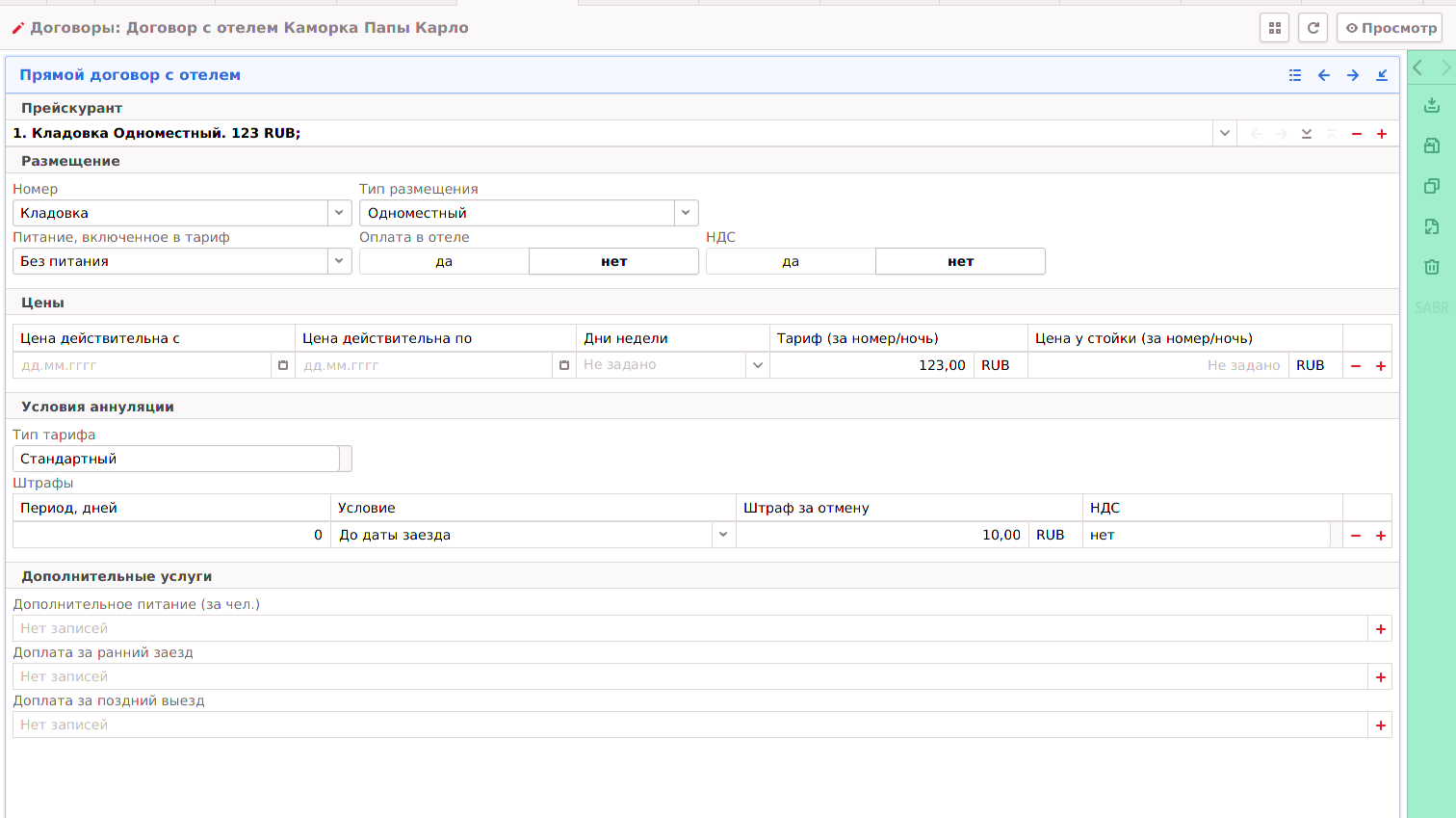Go to next section with blue right arrow
The image size is (1456, 818).
coord(1353,75)
